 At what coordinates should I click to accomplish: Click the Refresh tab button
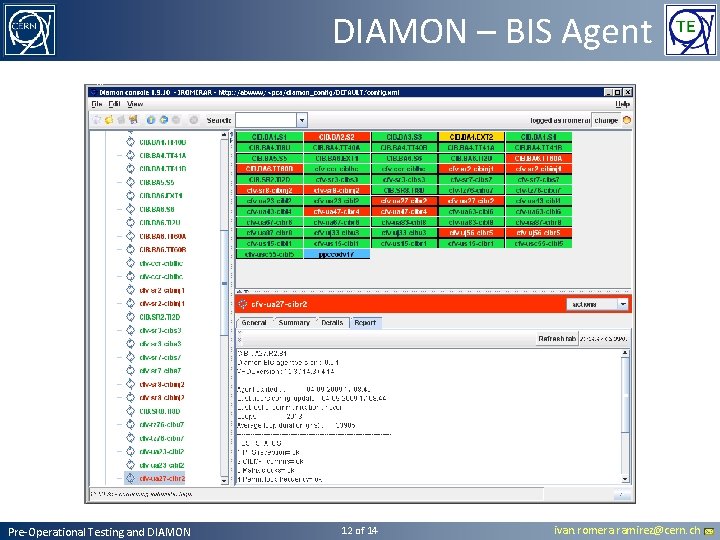click(557, 339)
